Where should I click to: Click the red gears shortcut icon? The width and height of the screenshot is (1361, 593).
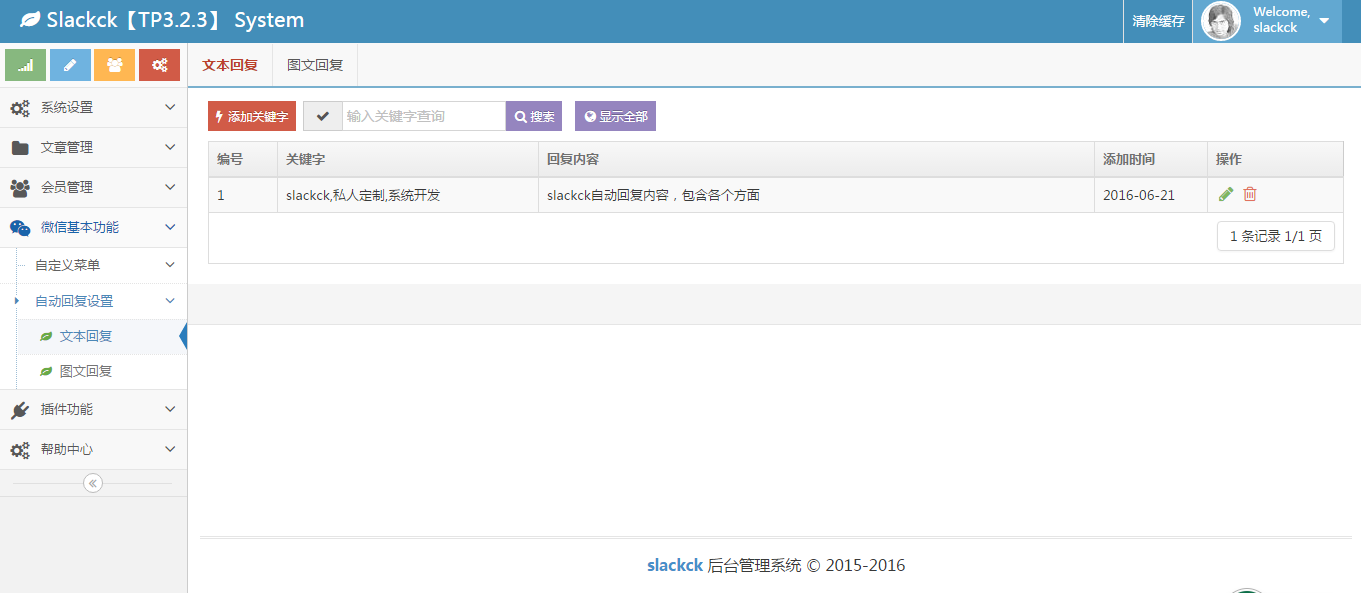[x=159, y=65]
